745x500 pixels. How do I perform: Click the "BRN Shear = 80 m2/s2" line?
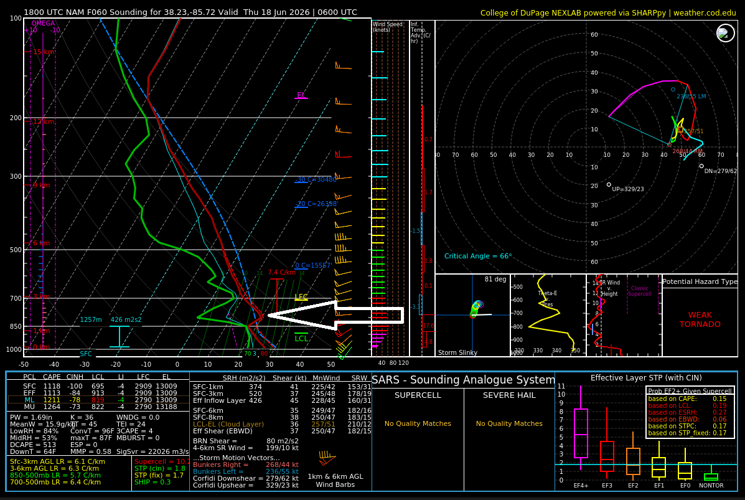pyautogui.click(x=245, y=441)
